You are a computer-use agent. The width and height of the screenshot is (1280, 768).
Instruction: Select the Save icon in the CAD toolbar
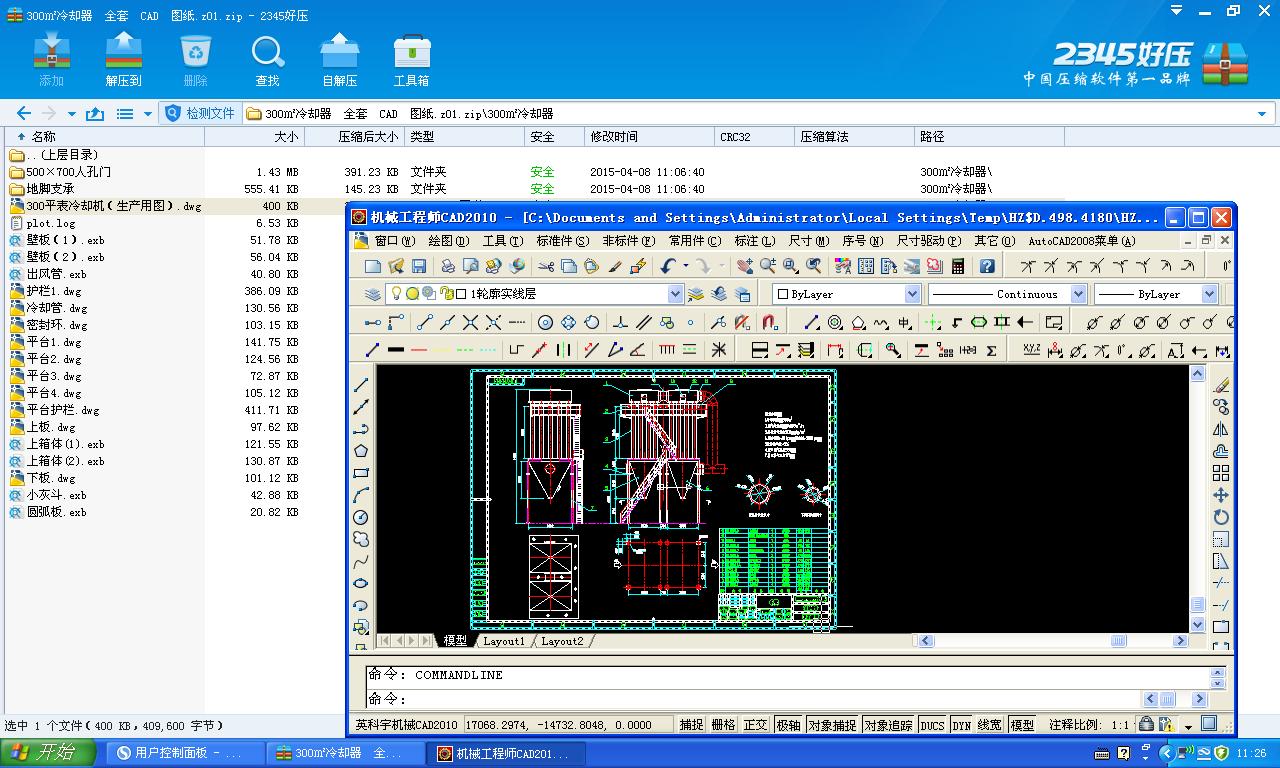coord(417,265)
